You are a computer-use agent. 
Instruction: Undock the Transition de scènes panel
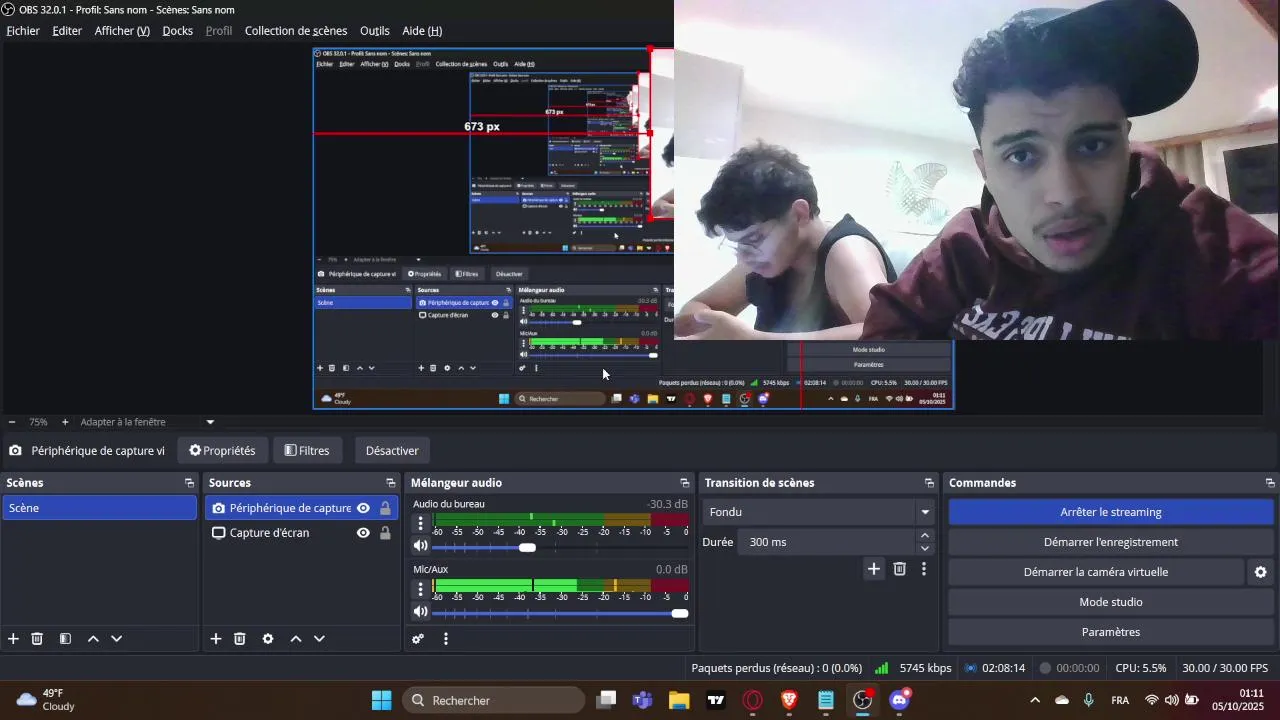pos(929,483)
